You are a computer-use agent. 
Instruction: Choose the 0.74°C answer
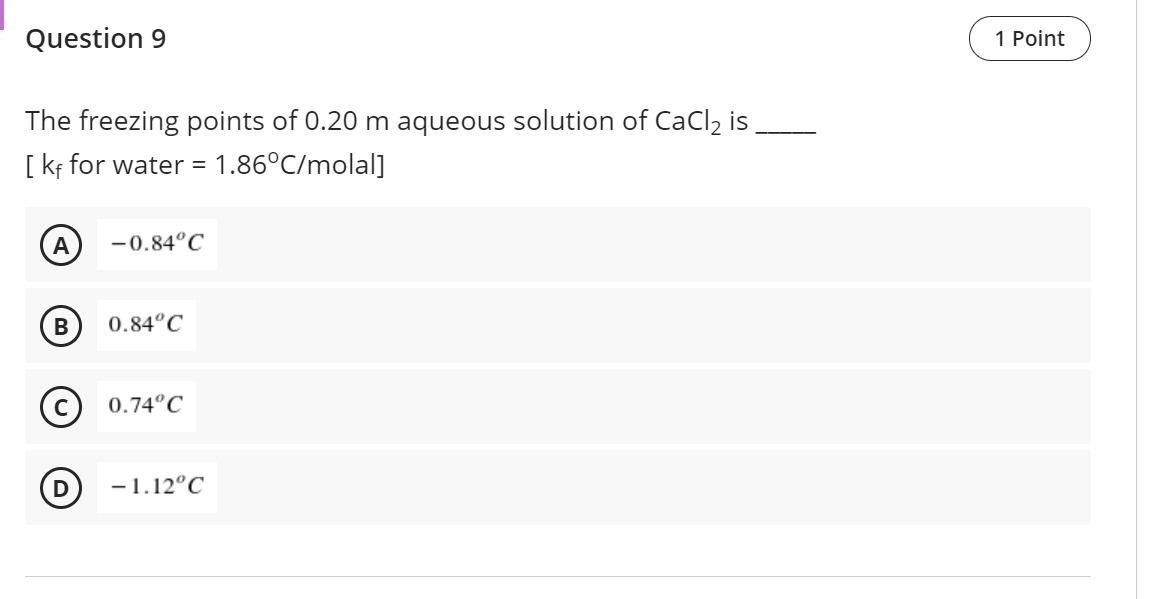click(145, 405)
